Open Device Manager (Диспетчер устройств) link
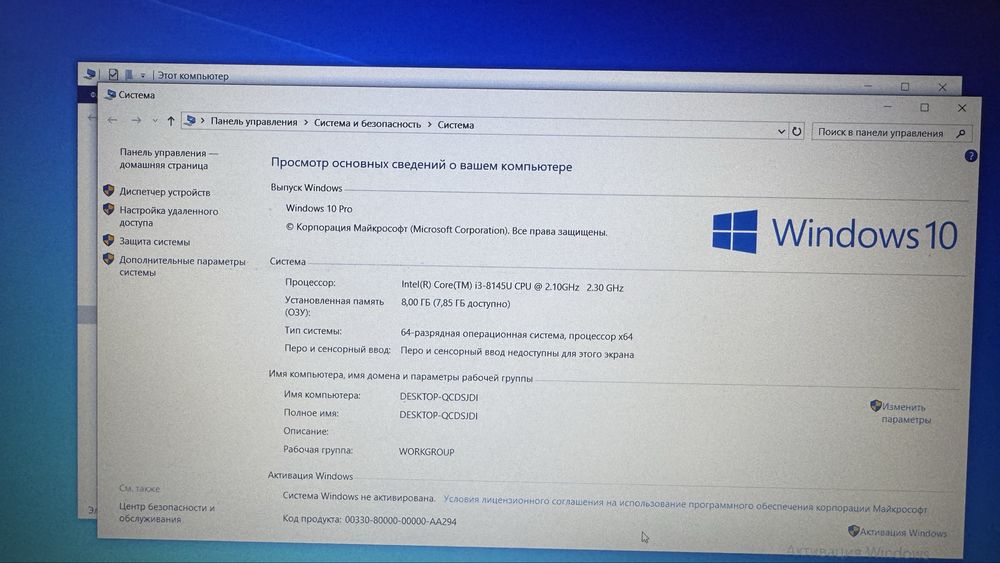 [165, 192]
